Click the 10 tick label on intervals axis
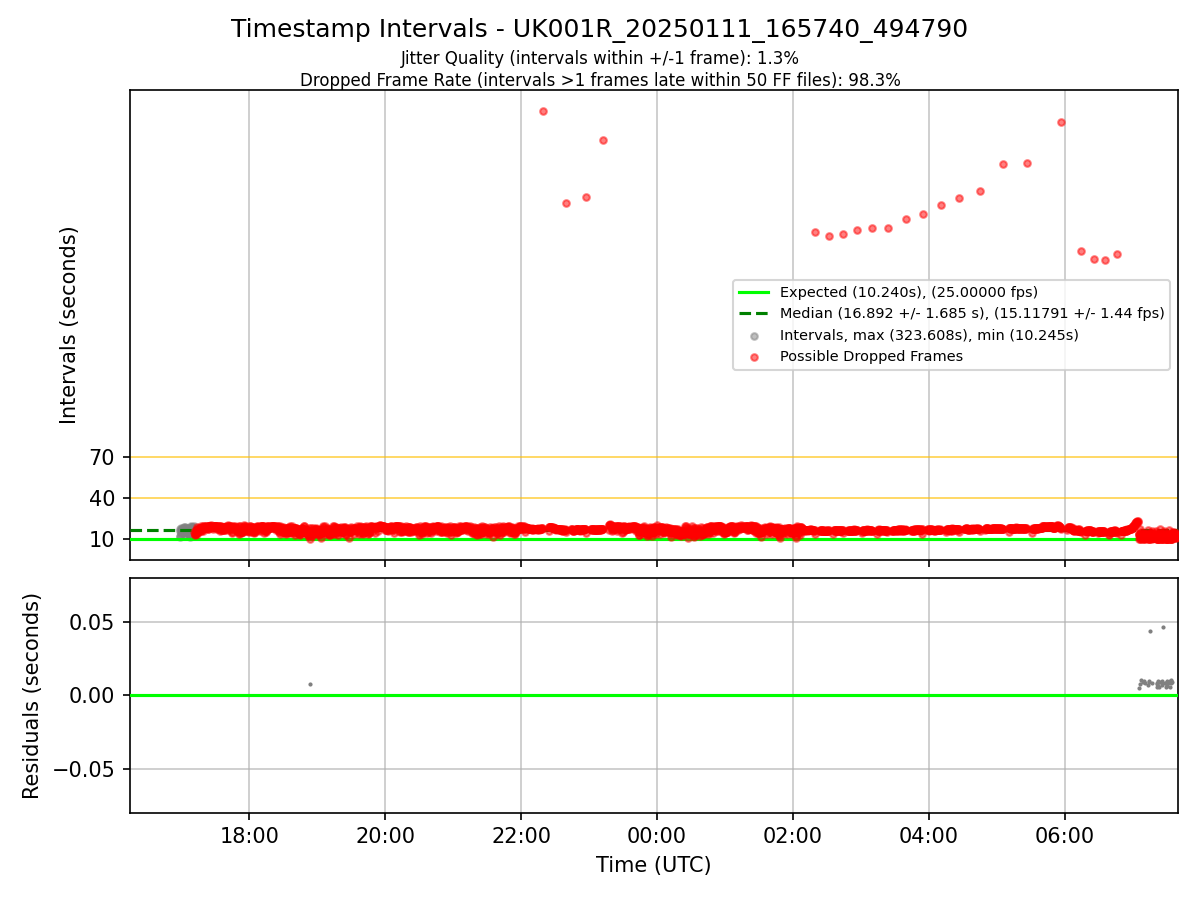 tap(103, 540)
